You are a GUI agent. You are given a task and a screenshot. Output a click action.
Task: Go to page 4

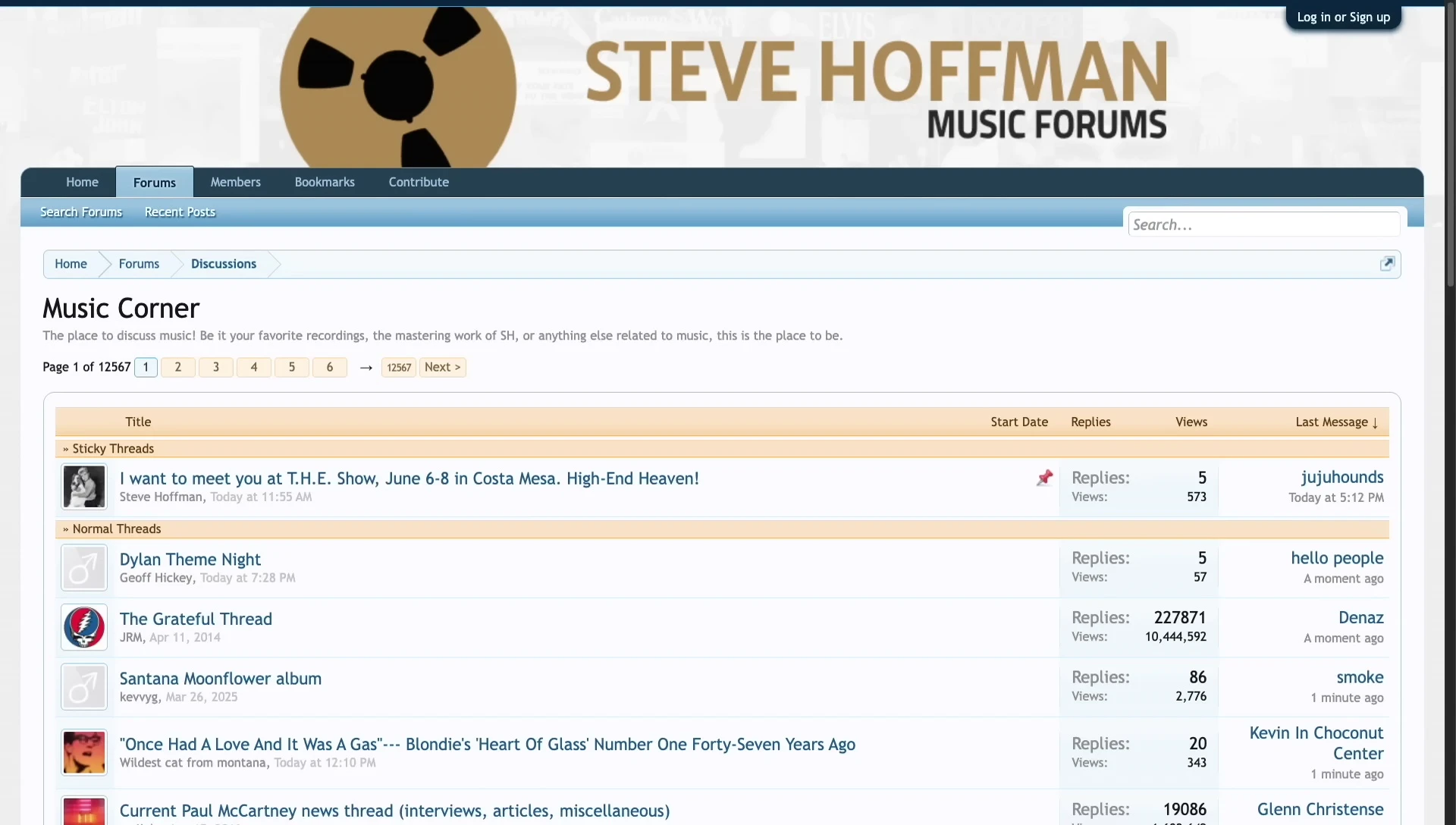[x=254, y=367]
